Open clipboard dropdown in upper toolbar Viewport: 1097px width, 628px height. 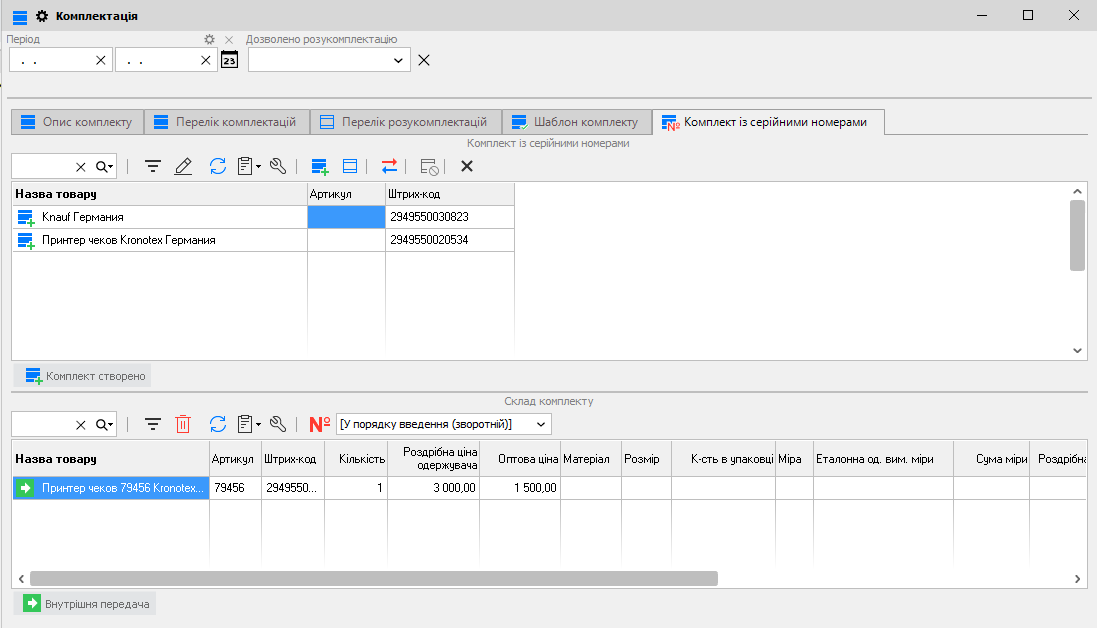click(x=248, y=167)
